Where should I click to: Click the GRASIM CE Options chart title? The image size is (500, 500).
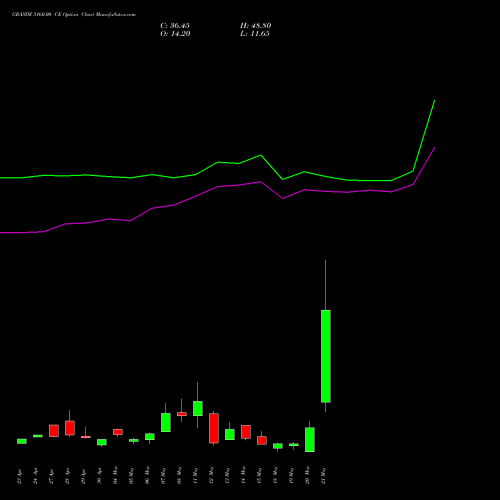pyautogui.click(x=74, y=15)
